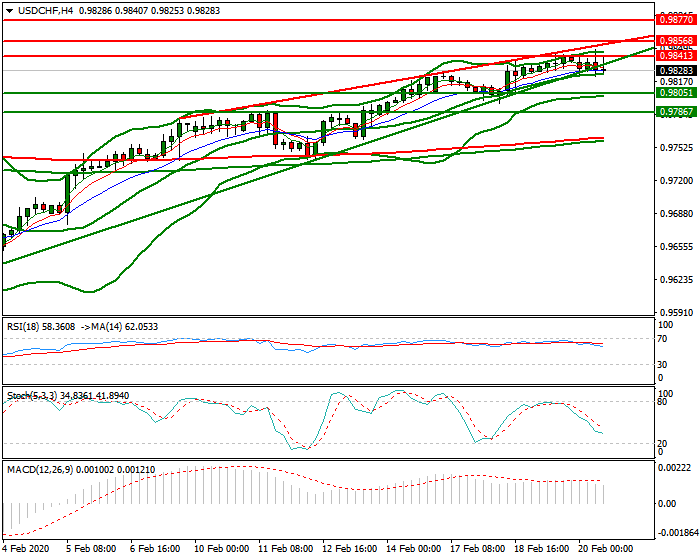
Task: Click the 20 Feb 00:00 time label
Action: click(x=606, y=549)
